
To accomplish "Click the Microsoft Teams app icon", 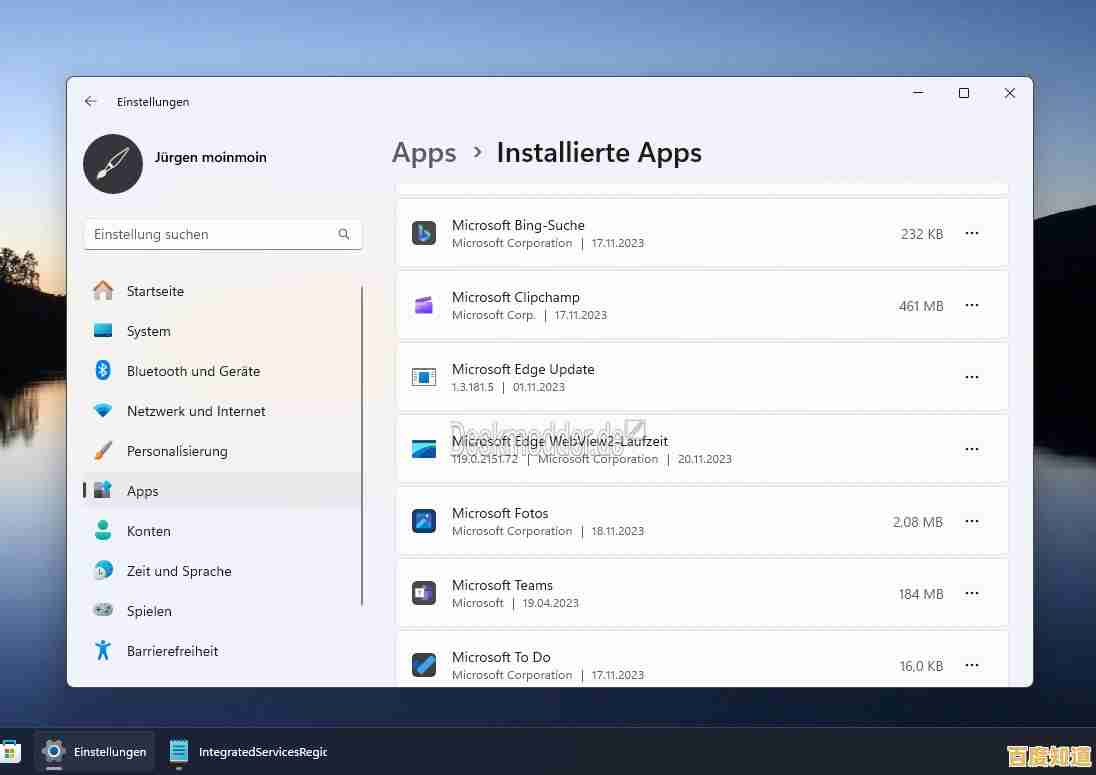I will tap(424, 593).
